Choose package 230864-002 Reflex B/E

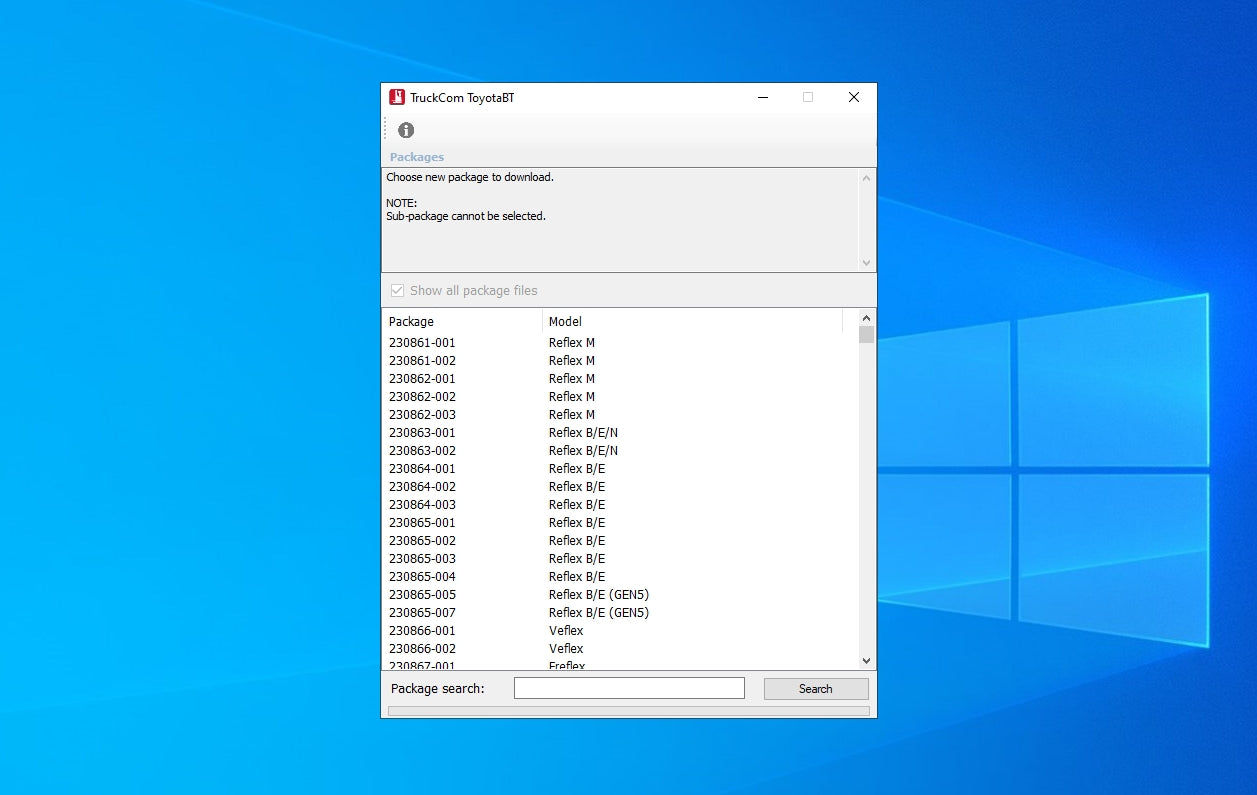(422, 487)
